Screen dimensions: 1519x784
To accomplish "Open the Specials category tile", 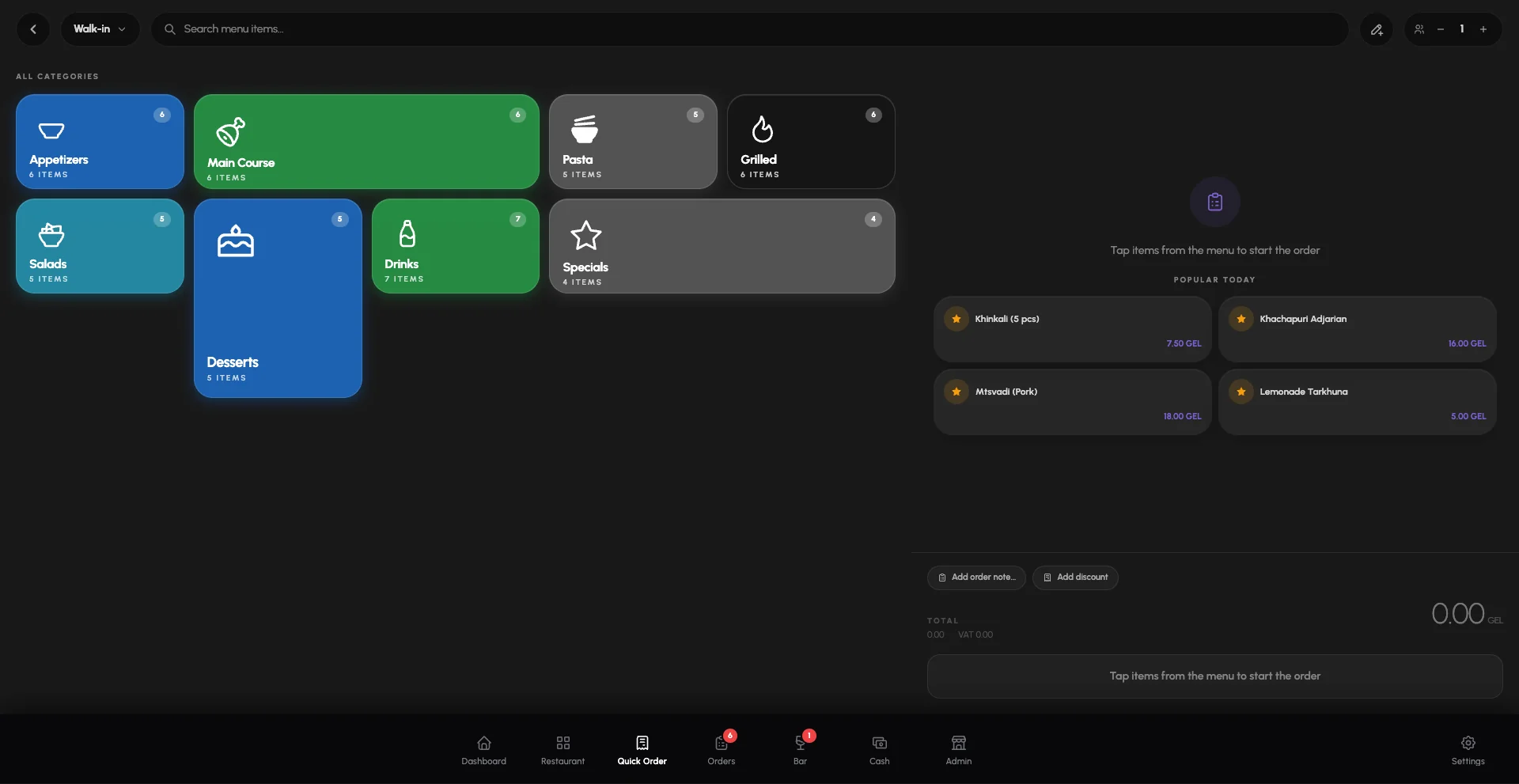I will (x=722, y=246).
